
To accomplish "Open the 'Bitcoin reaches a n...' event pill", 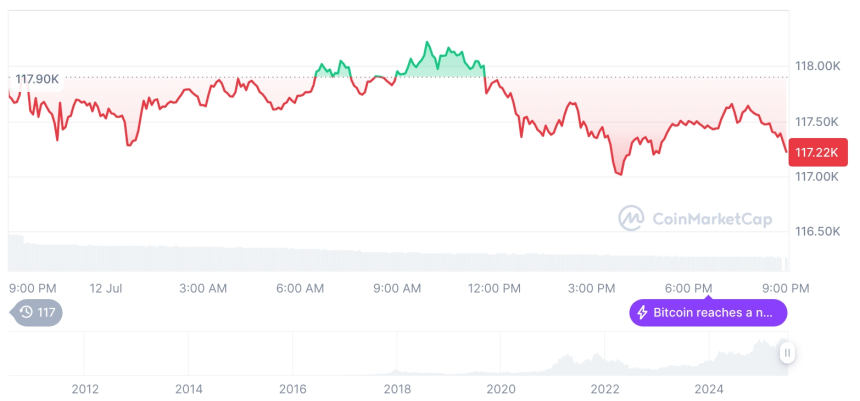I will click(x=708, y=313).
